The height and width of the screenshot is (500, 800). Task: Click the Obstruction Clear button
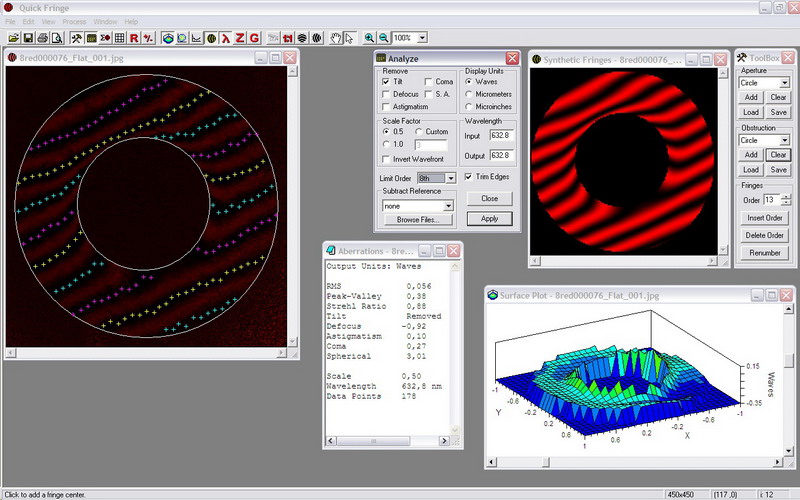[x=778, y=155]
